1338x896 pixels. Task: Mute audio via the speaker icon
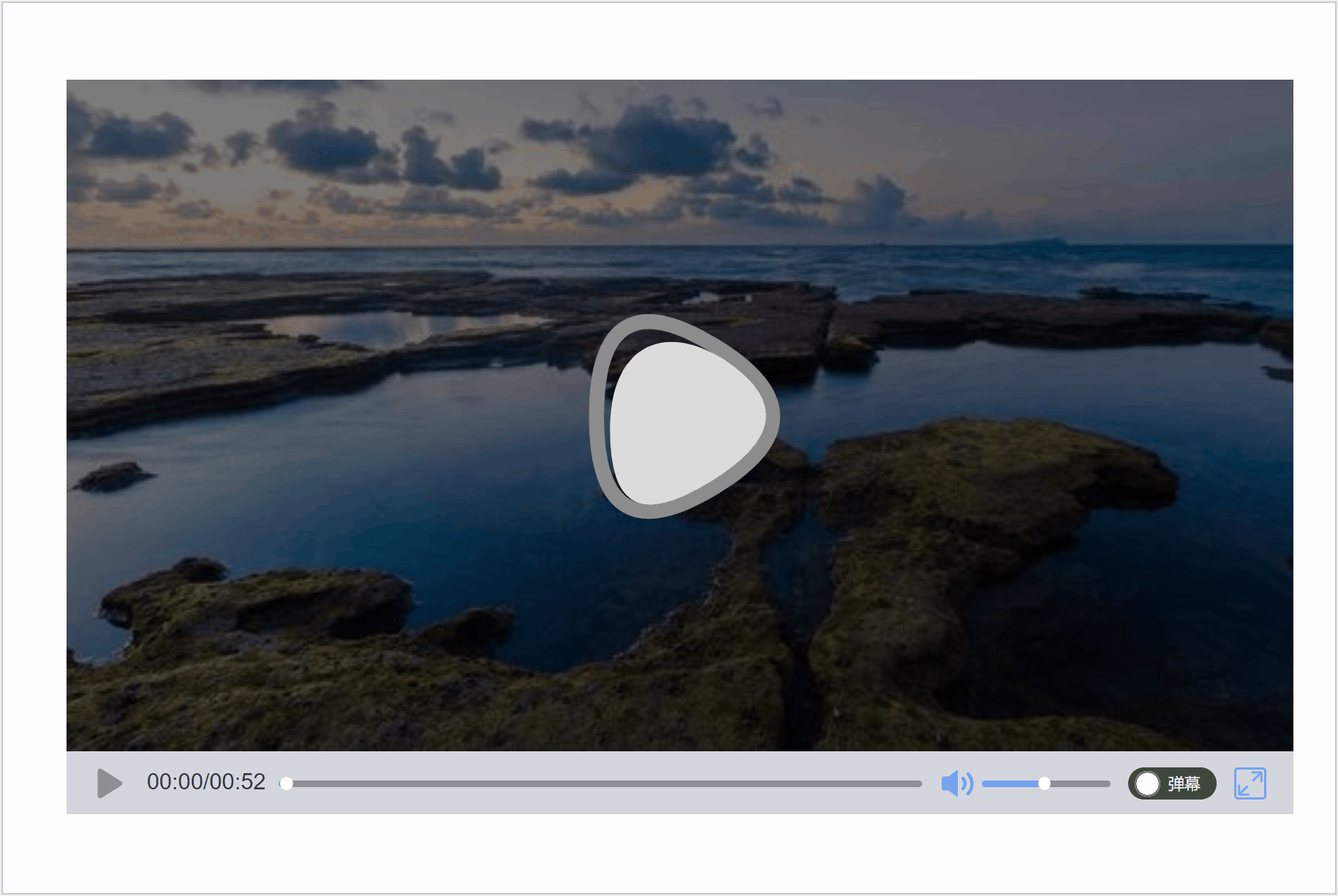pyautogui.click(x=957, y=783)
